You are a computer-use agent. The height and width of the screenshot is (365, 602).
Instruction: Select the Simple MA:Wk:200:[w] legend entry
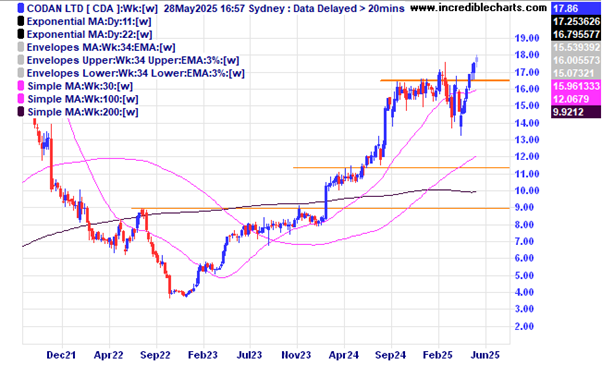pos(83,112)
